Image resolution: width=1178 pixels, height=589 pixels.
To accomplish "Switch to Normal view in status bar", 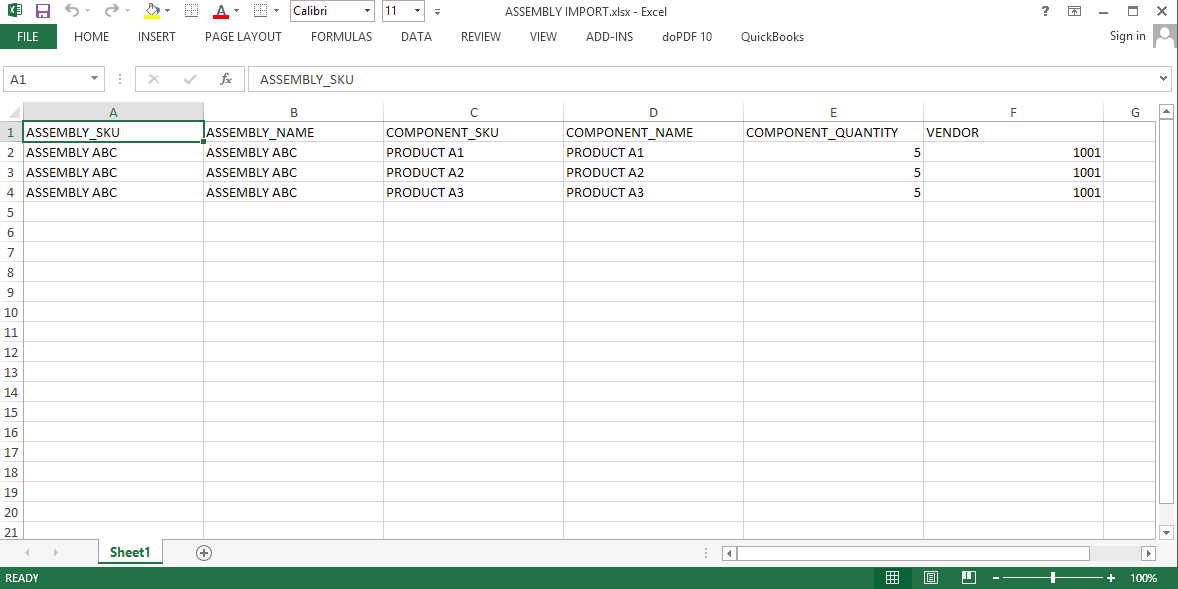I will [893, 578].
